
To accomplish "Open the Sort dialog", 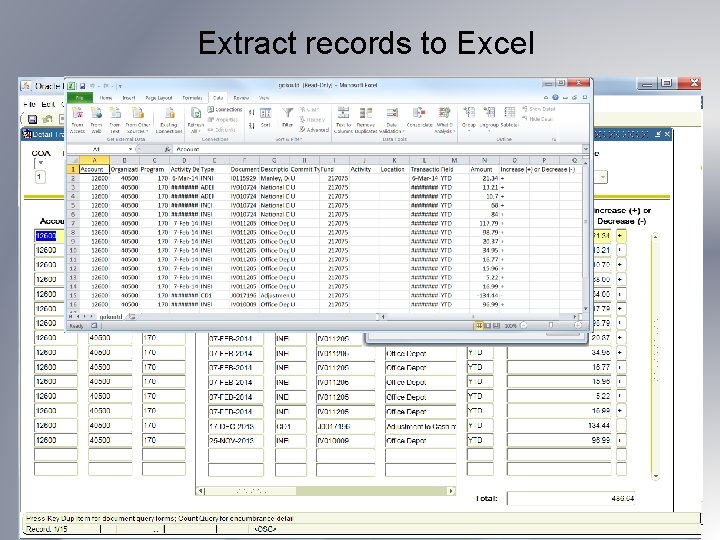I will pos(265,118).
